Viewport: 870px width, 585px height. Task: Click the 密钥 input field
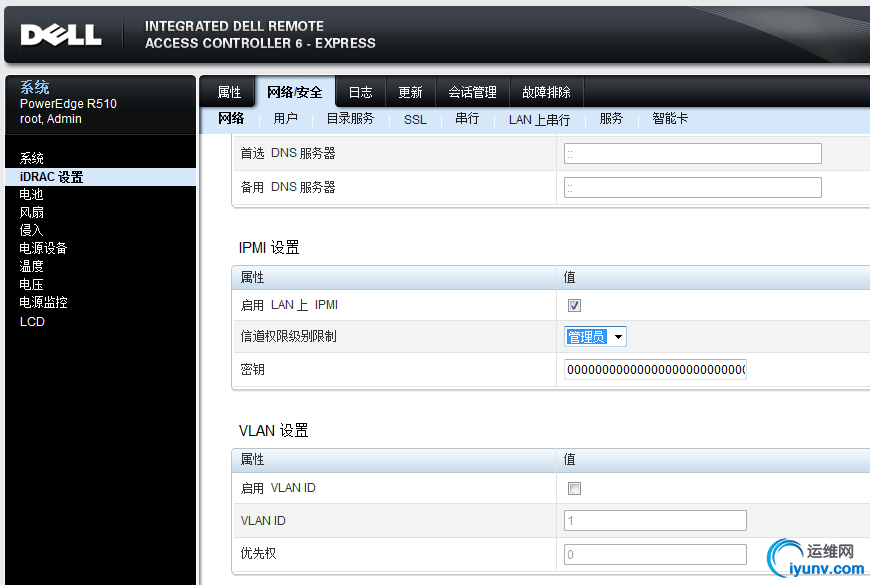coord(655,370)
